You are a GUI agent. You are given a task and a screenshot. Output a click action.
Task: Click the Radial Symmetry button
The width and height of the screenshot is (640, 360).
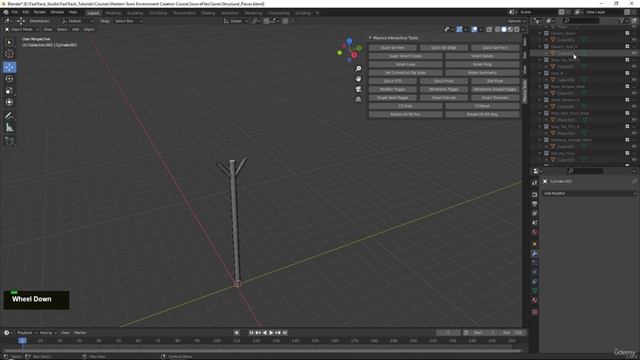482,73
